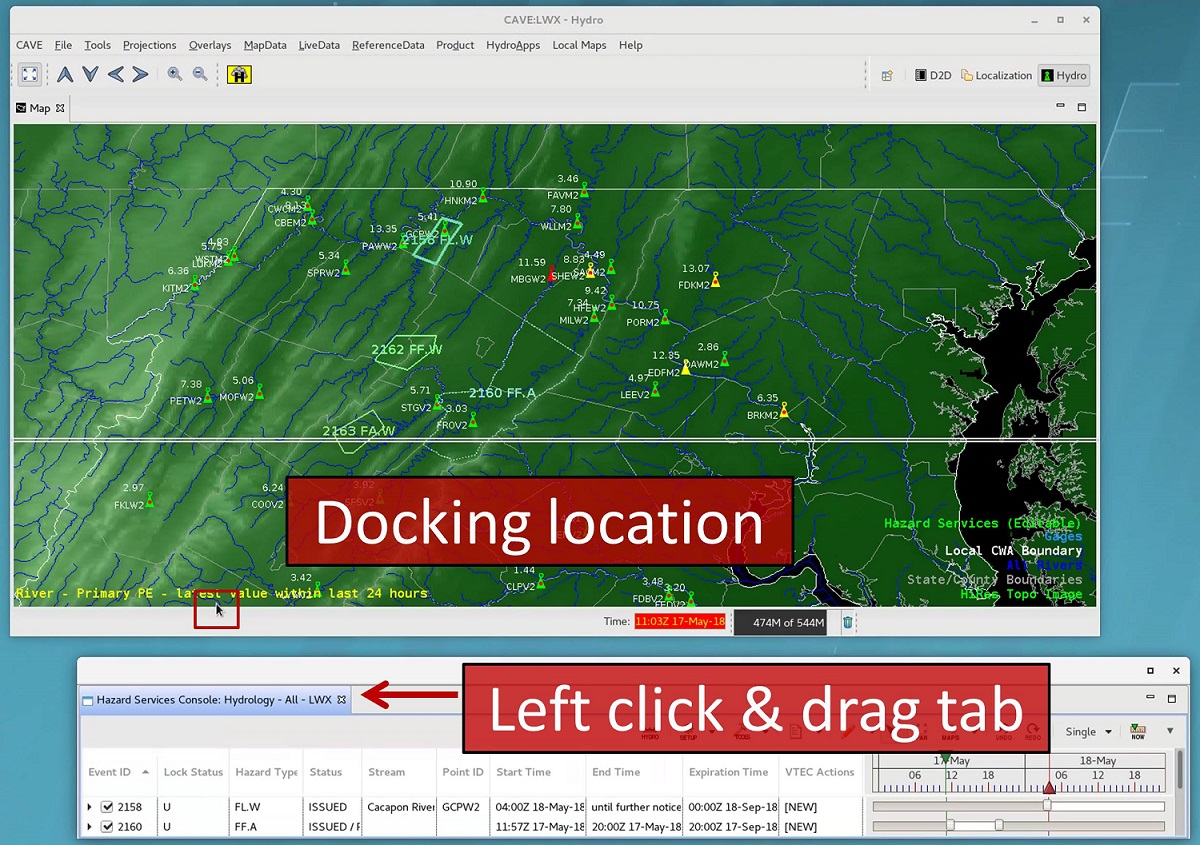Open the Overlays menu
The height and width of the screenshot is (845, 1200).
point(210,45)
